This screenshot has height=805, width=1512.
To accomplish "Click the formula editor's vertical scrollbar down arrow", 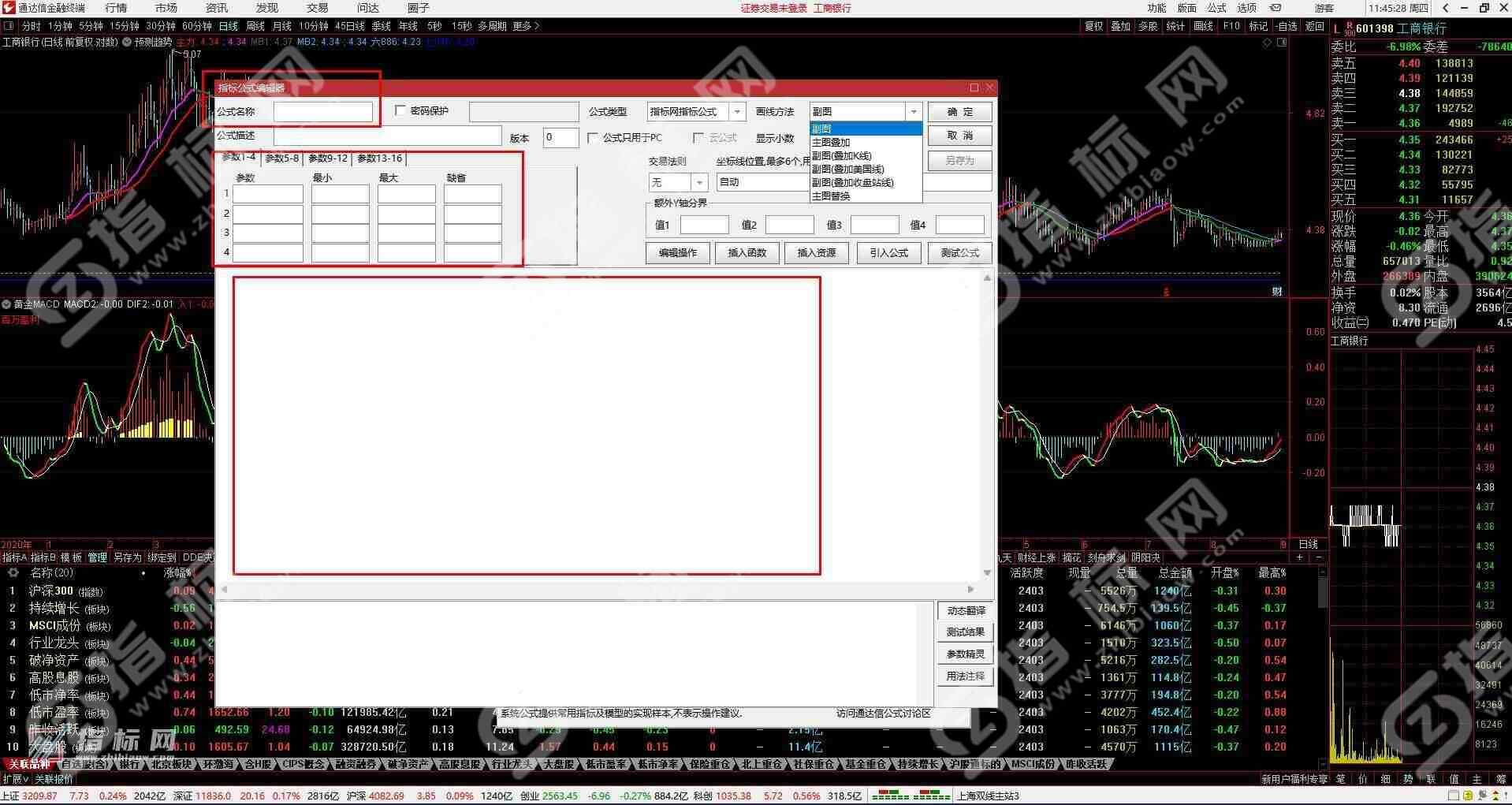I will pyautogui.click(x=987, y=573).
